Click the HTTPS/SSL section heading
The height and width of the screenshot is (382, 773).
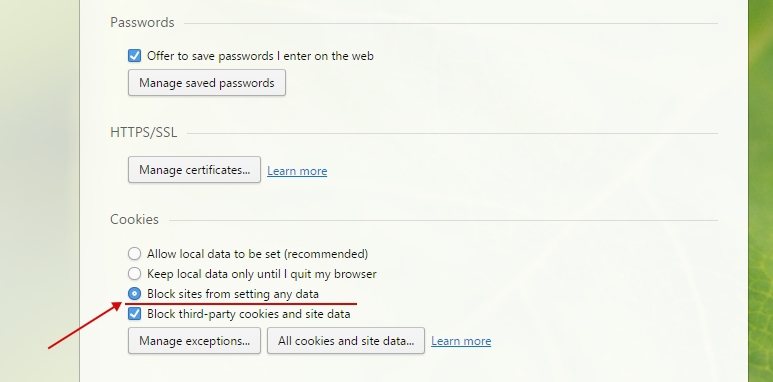pos(143,133)
